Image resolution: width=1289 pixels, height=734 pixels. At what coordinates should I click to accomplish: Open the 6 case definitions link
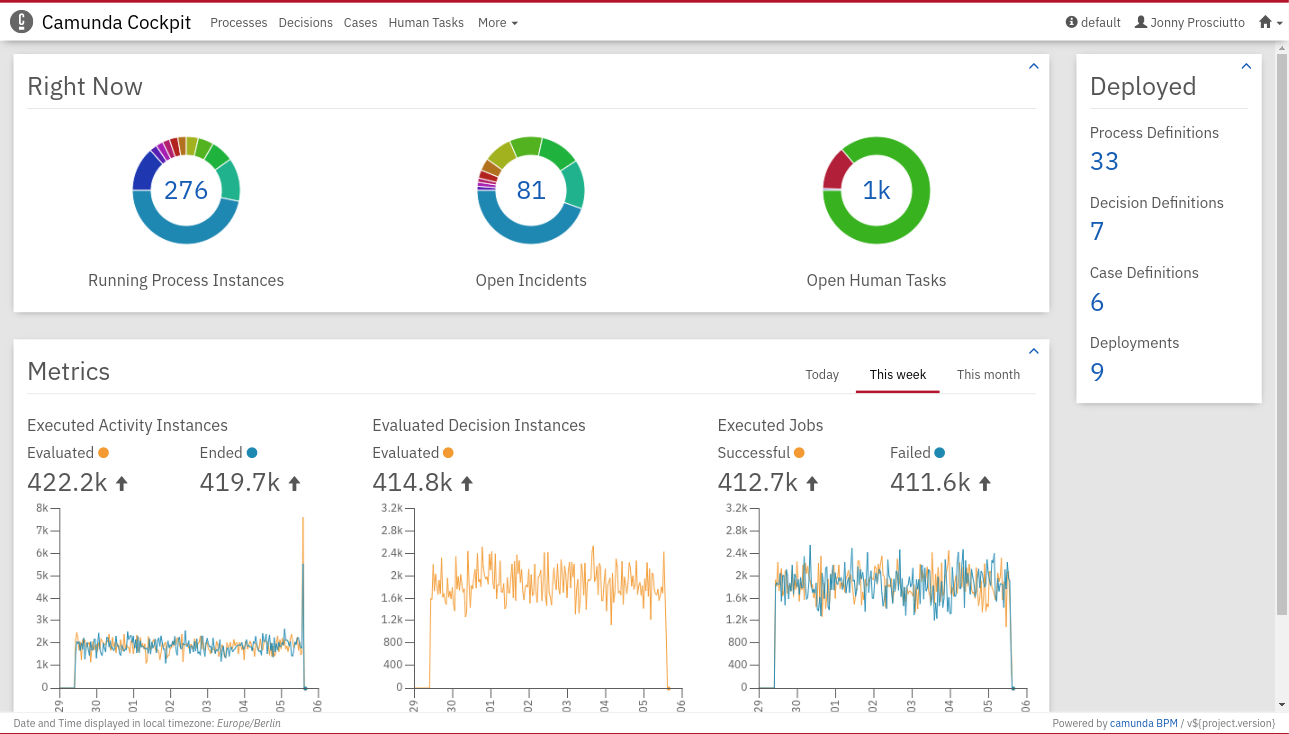tap(1097, 302)
